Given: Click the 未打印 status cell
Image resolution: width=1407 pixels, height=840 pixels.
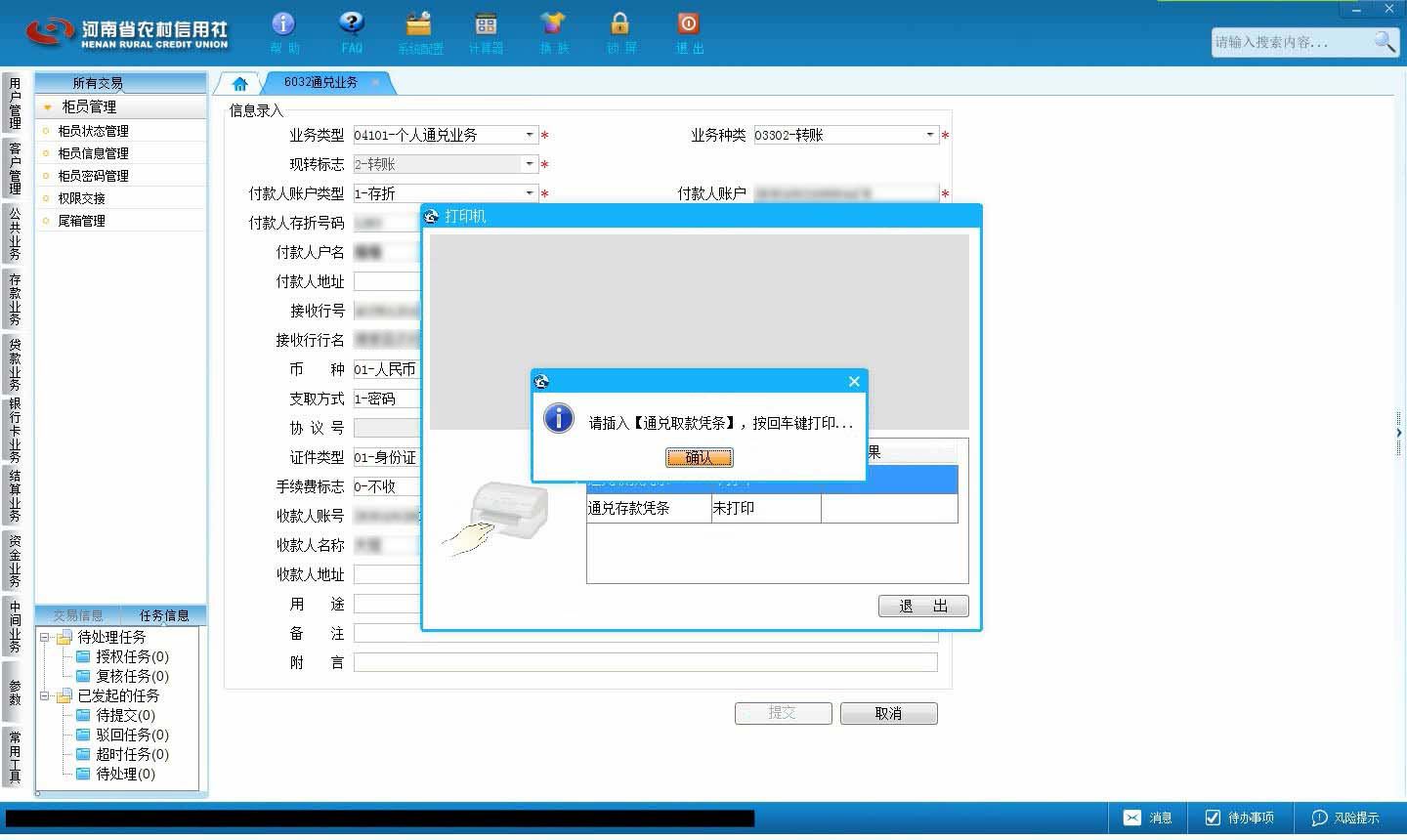Looking at the screenshot, I should [766, 508].
